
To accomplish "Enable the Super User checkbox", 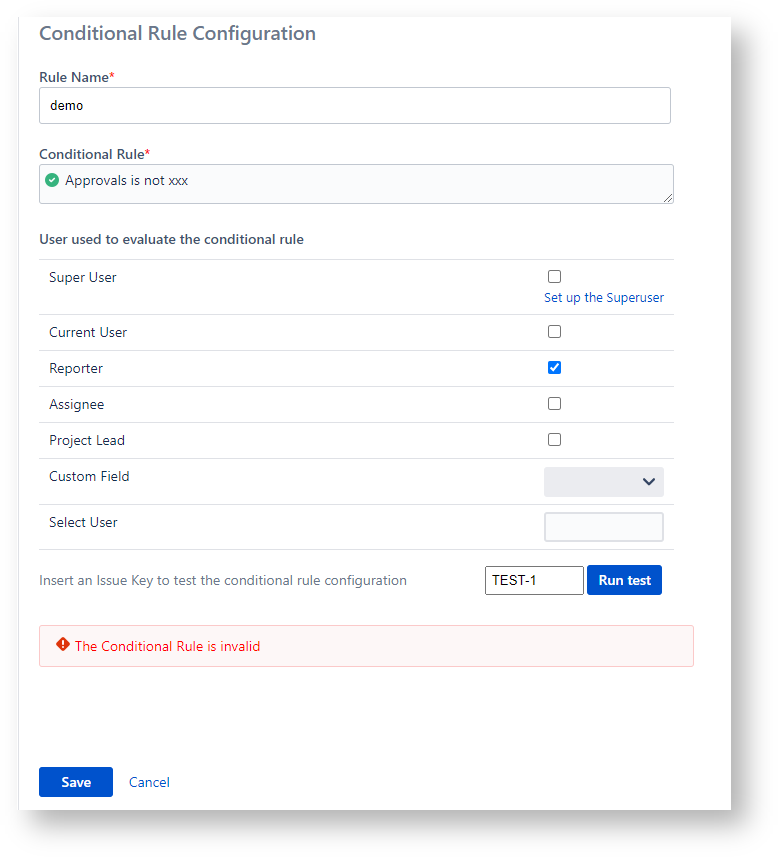I will pos(554,277).
